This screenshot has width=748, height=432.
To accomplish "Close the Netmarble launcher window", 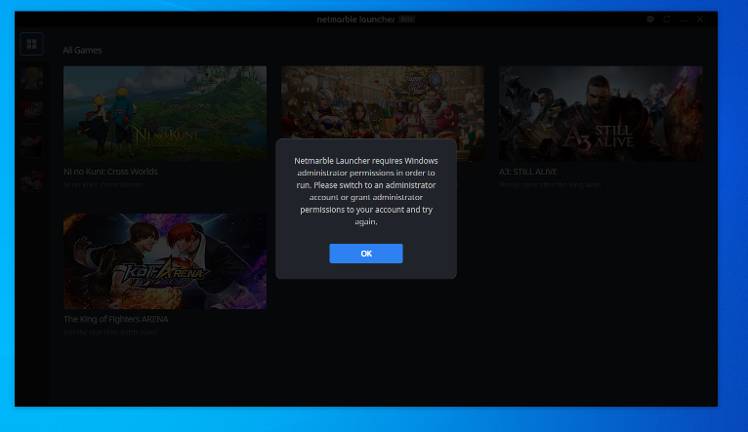I will (x=700, y=19).
